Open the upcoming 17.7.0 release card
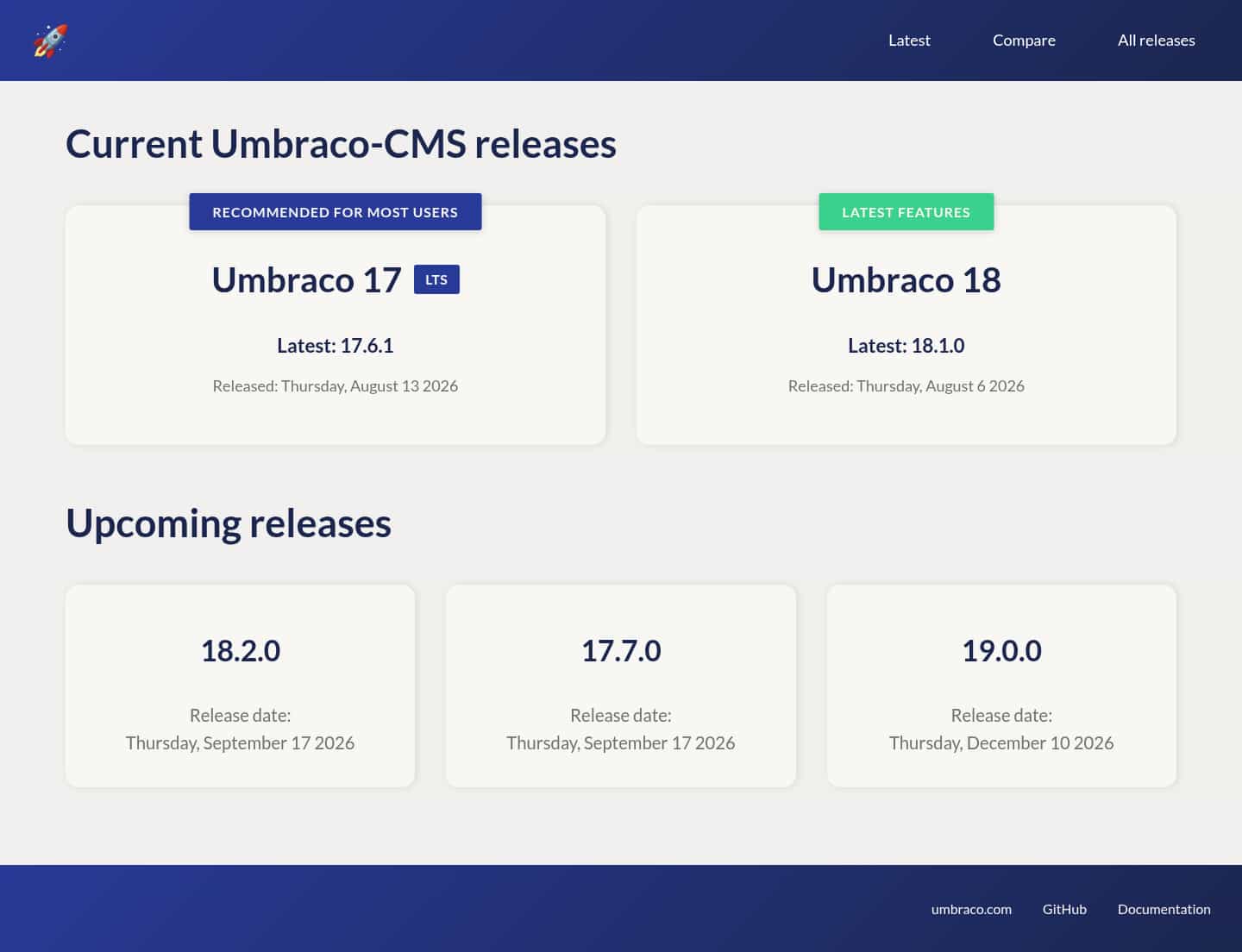Viewport: 1242px width, 952px height. tap(621, 686)
